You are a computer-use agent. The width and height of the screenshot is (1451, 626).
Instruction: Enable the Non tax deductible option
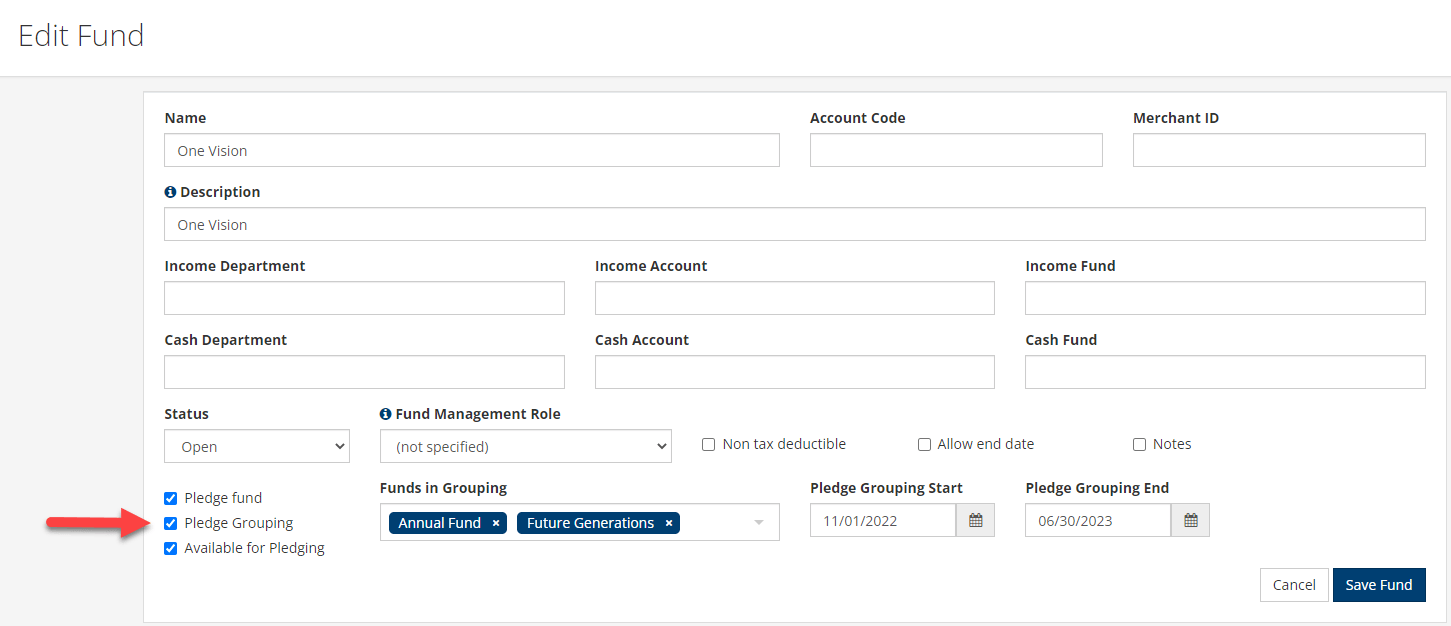708,444
